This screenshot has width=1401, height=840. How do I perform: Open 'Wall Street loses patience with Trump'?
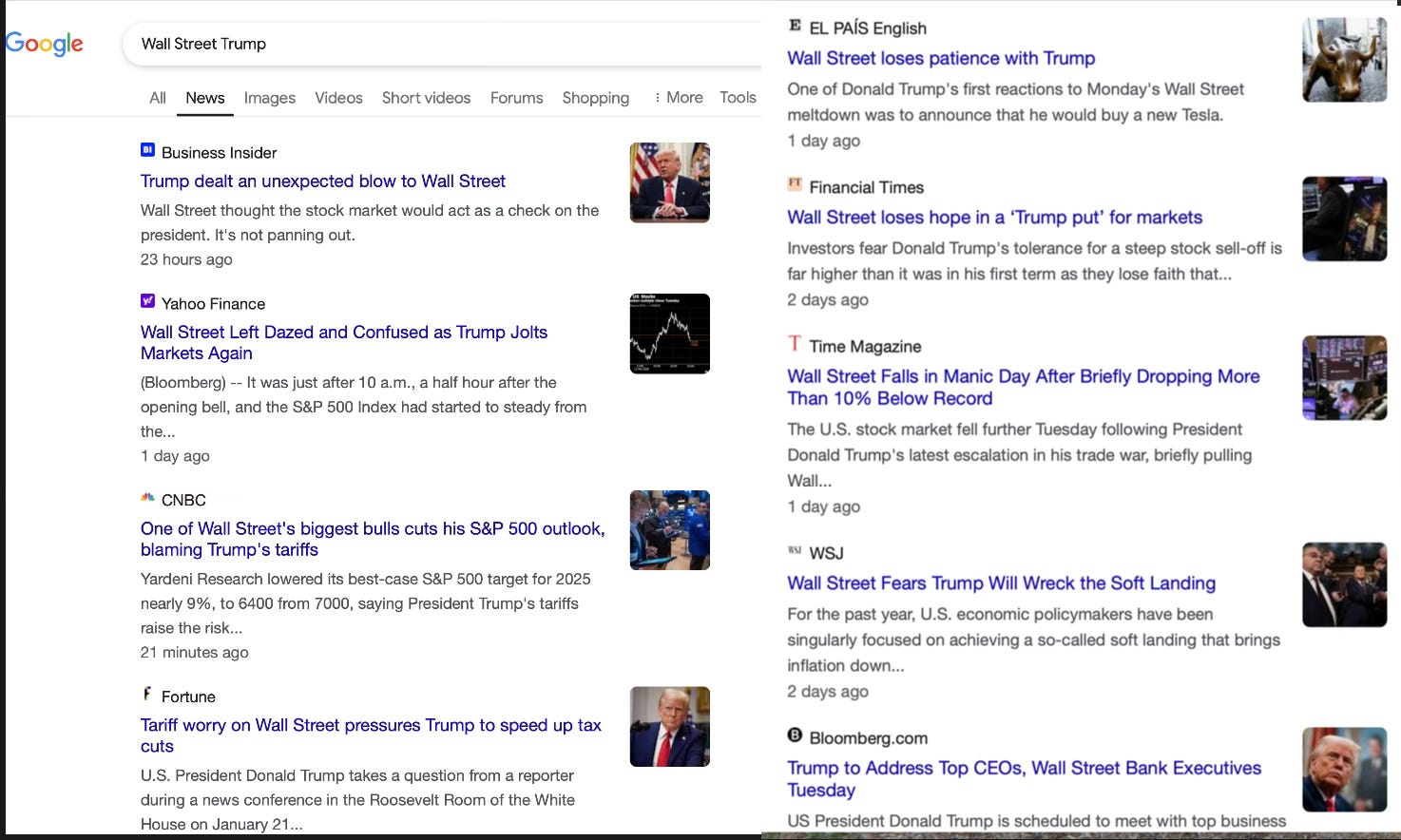941,58
